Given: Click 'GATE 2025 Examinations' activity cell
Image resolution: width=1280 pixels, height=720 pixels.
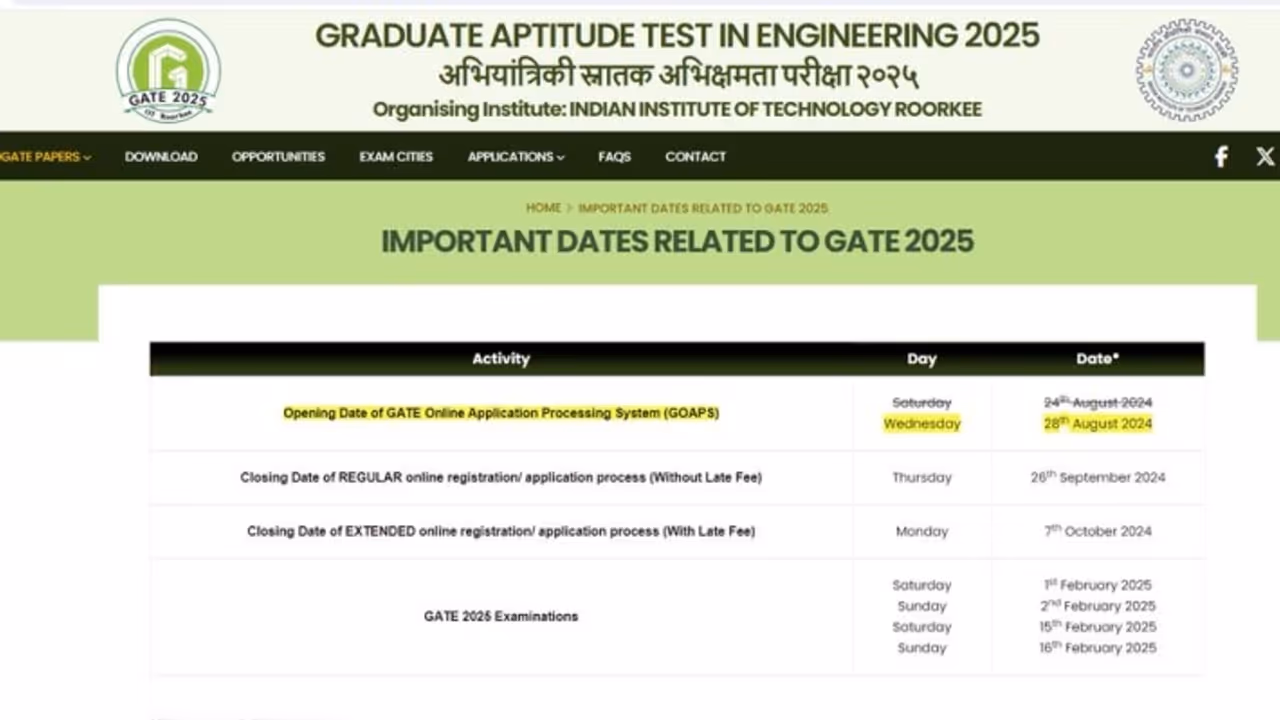Looking at the screenshot, I should click(x=501, y=617).
